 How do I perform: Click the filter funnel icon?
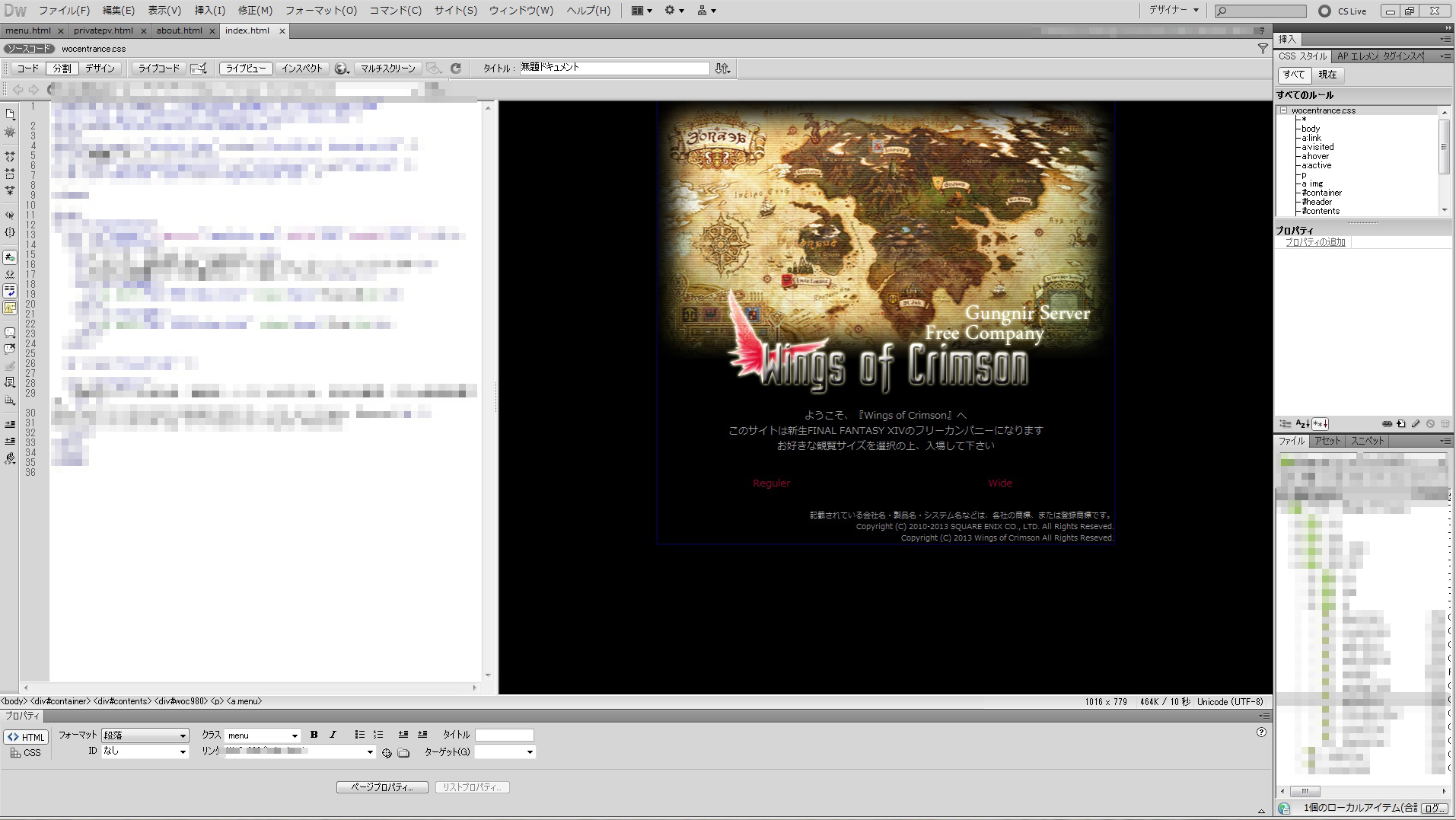click(x=1263, y=49)
